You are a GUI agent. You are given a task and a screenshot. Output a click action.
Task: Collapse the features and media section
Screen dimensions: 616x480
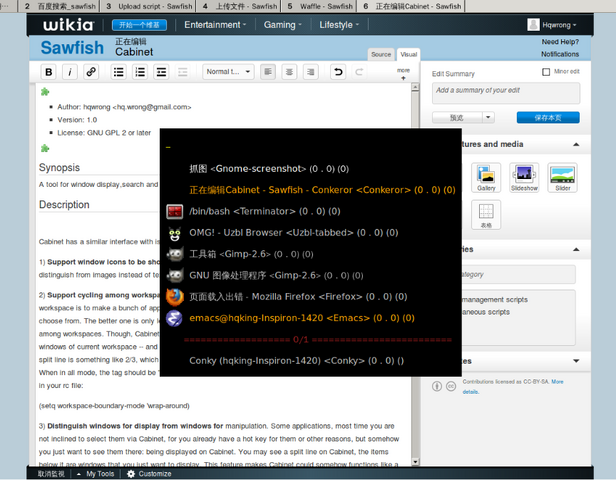point(576,145)
